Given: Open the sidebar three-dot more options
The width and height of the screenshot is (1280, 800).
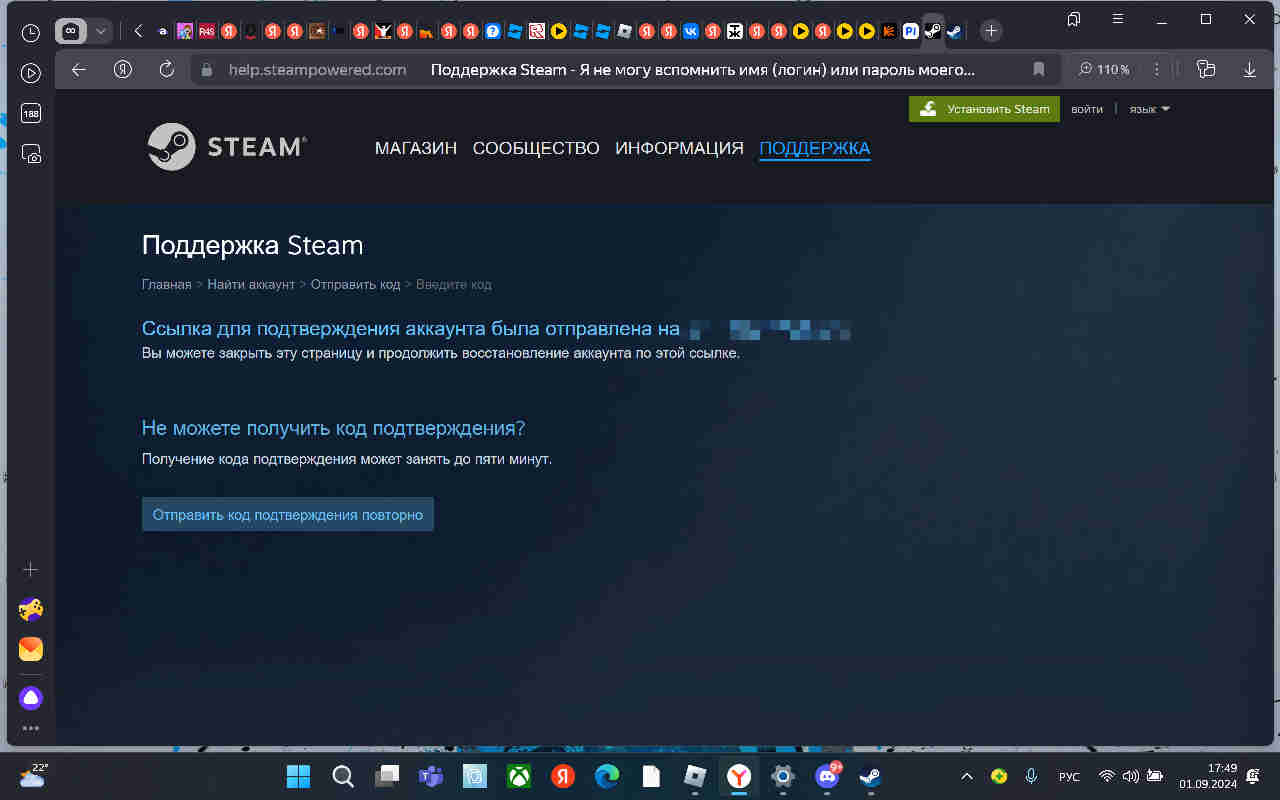Looking at the screenshot, I should tap(31, 728).
